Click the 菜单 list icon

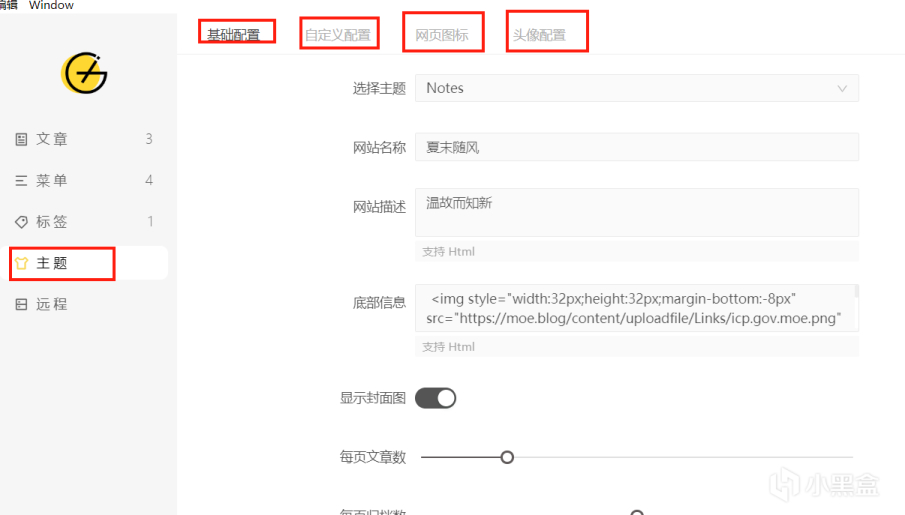21,181
